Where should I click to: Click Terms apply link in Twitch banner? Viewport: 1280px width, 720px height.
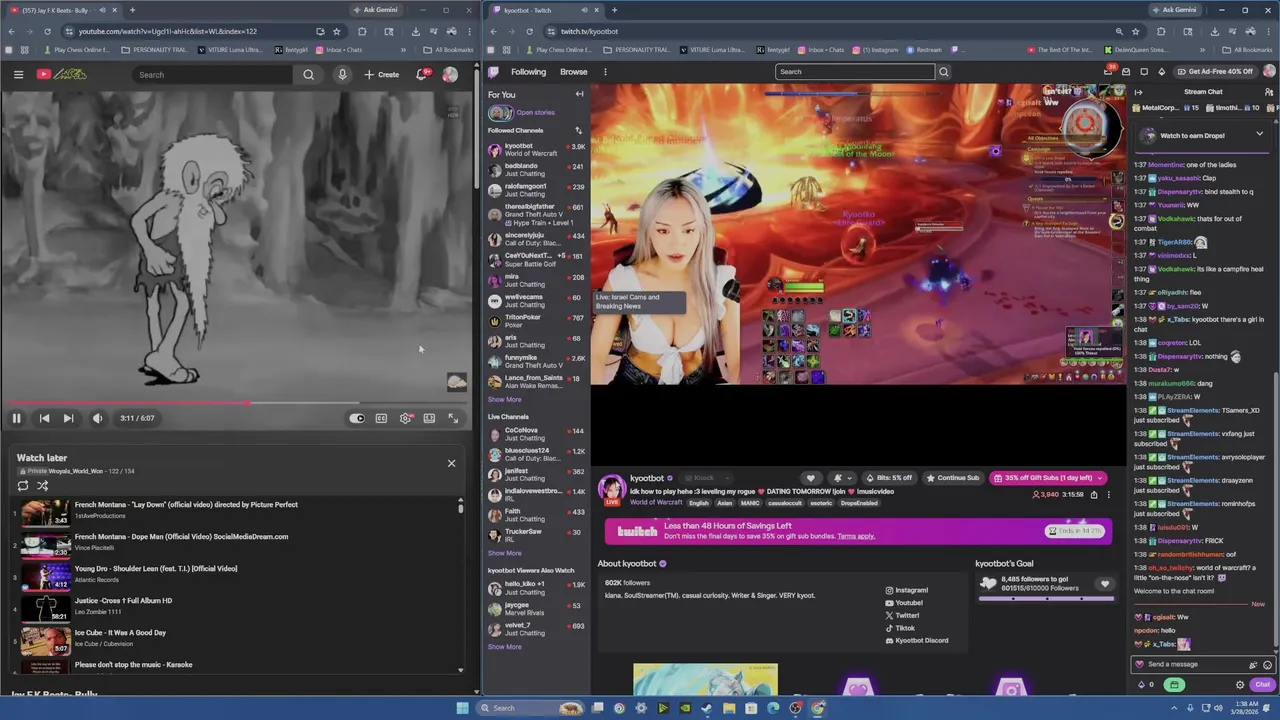click(856, 536)
